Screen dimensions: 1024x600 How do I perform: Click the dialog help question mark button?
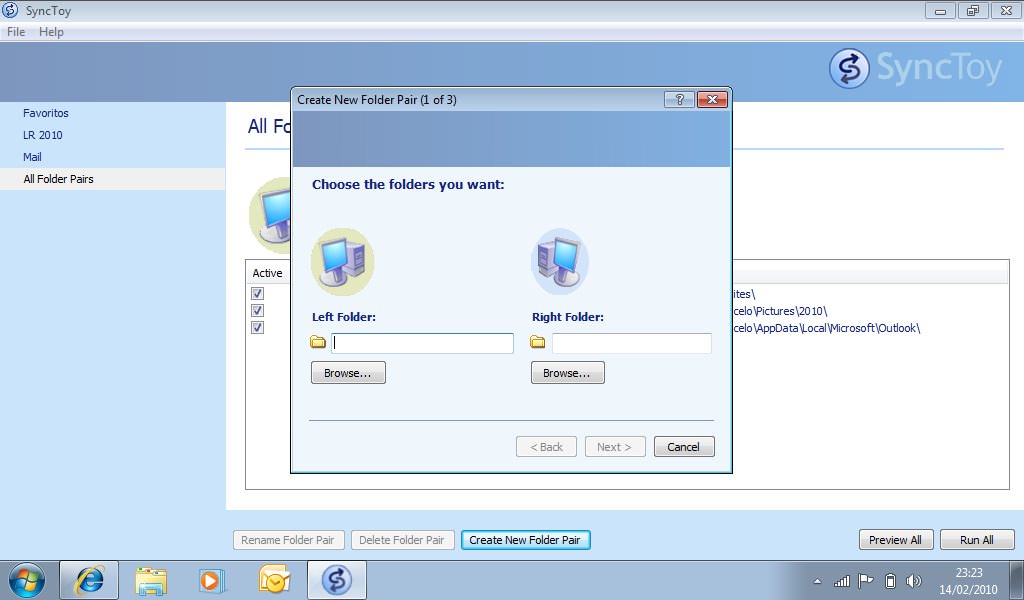click(x=678, y=100)
